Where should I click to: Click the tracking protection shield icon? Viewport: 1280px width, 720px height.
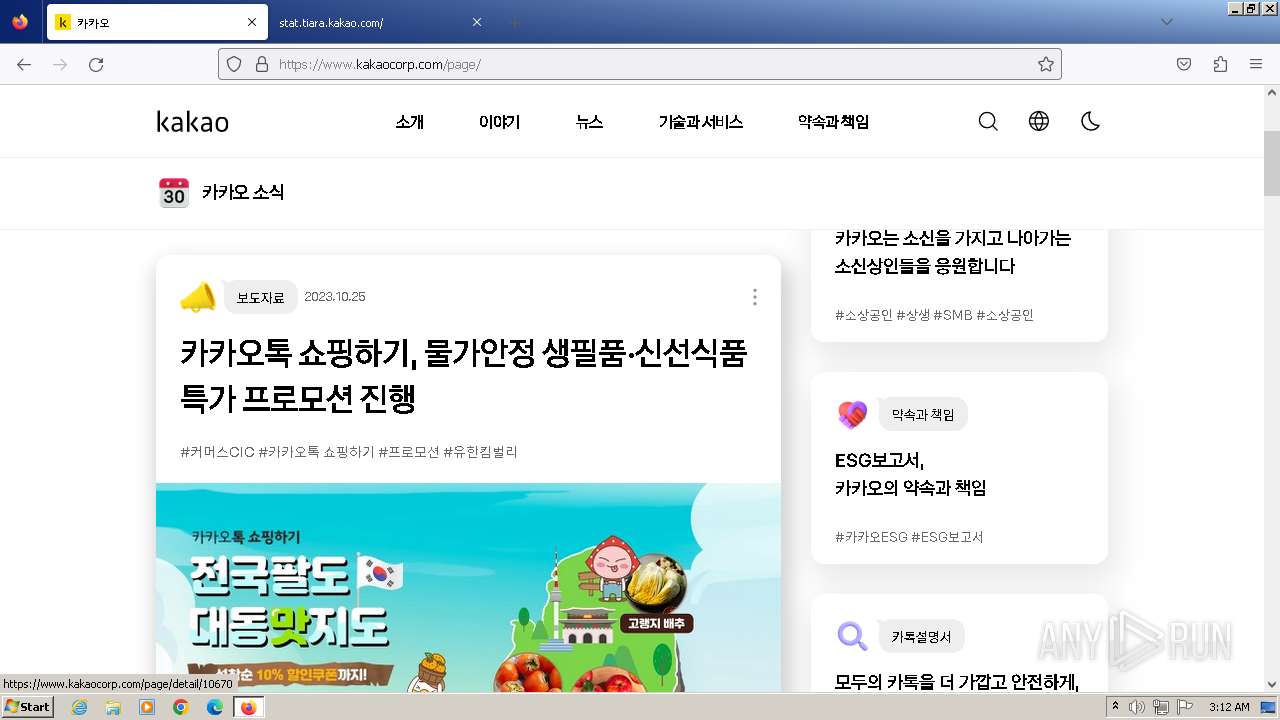tap(234, 64)
